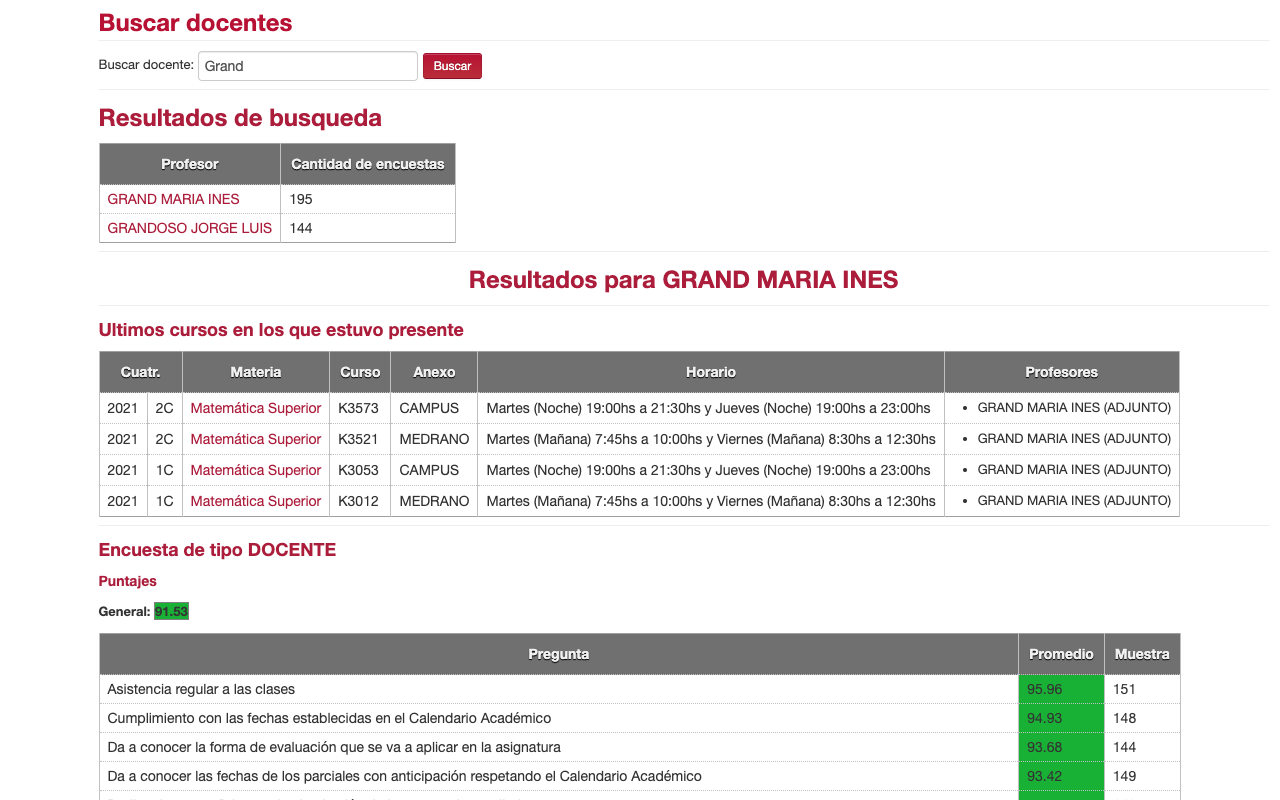
Task: Click the Buscar docente text input
Action: coord(307,66)
